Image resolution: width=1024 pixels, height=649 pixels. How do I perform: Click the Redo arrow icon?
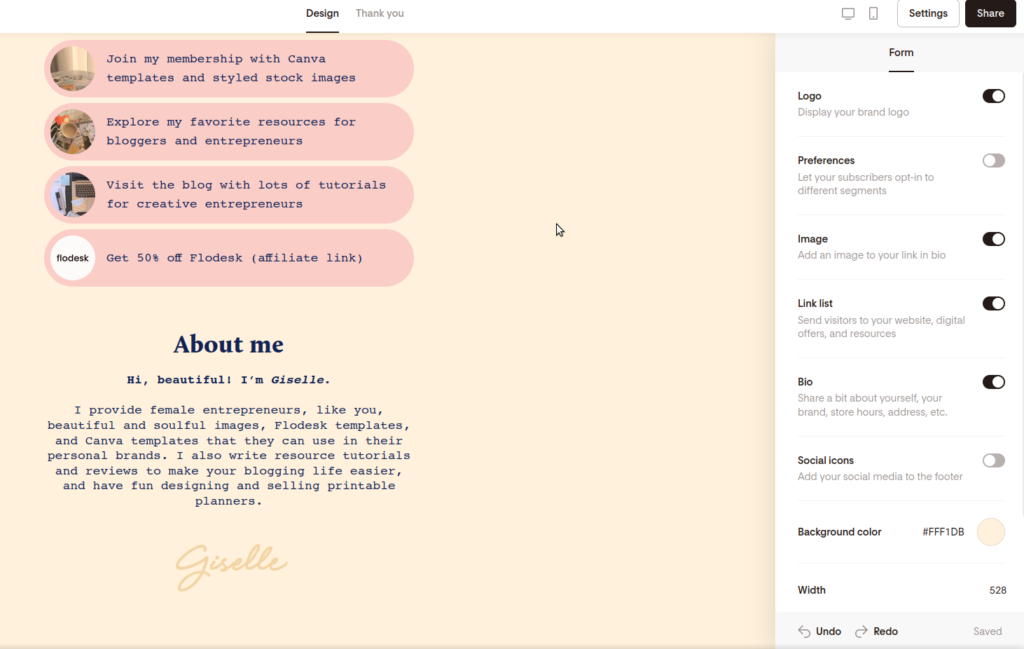[861, 631]
